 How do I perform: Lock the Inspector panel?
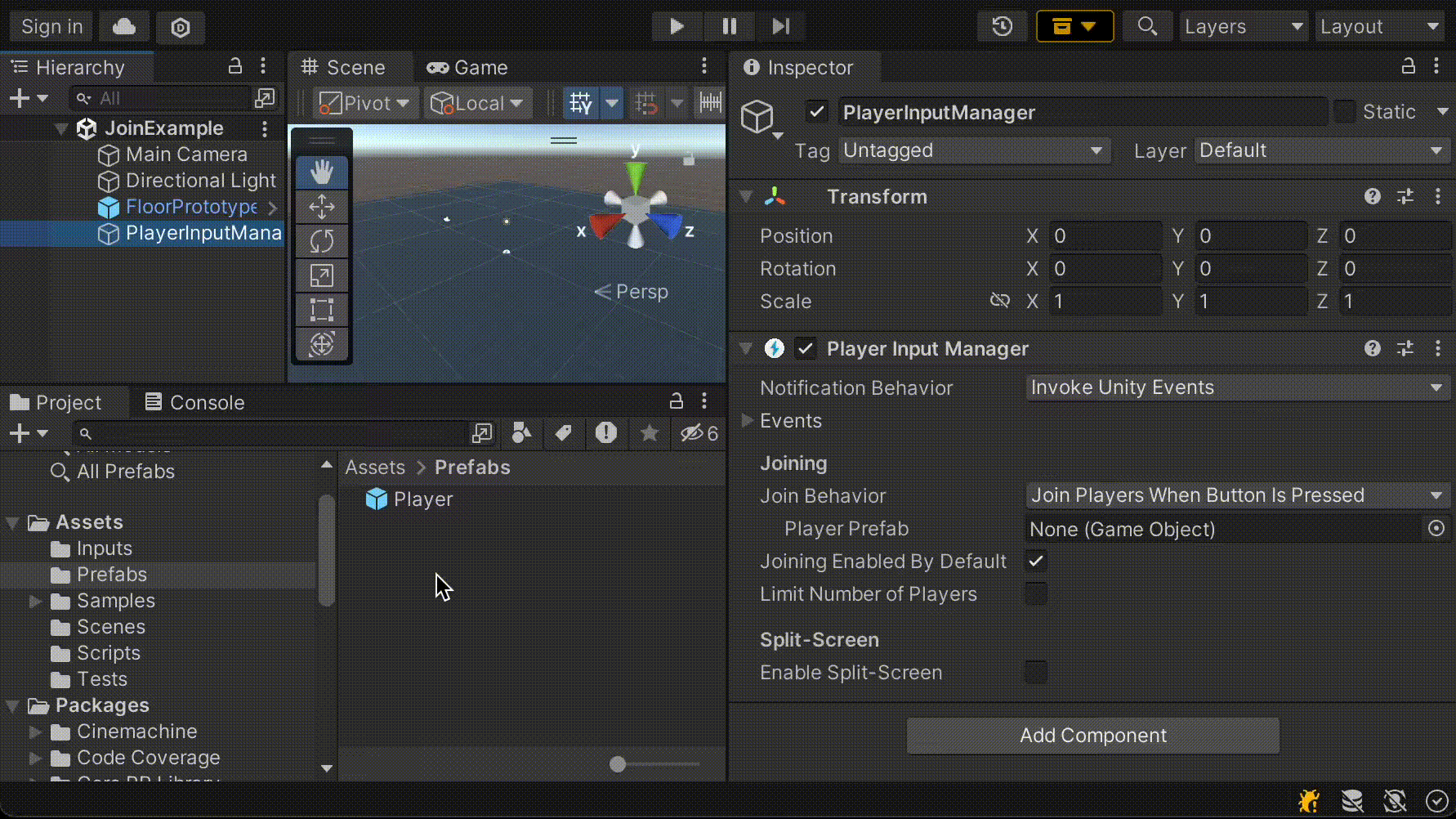coord(1408,66)
